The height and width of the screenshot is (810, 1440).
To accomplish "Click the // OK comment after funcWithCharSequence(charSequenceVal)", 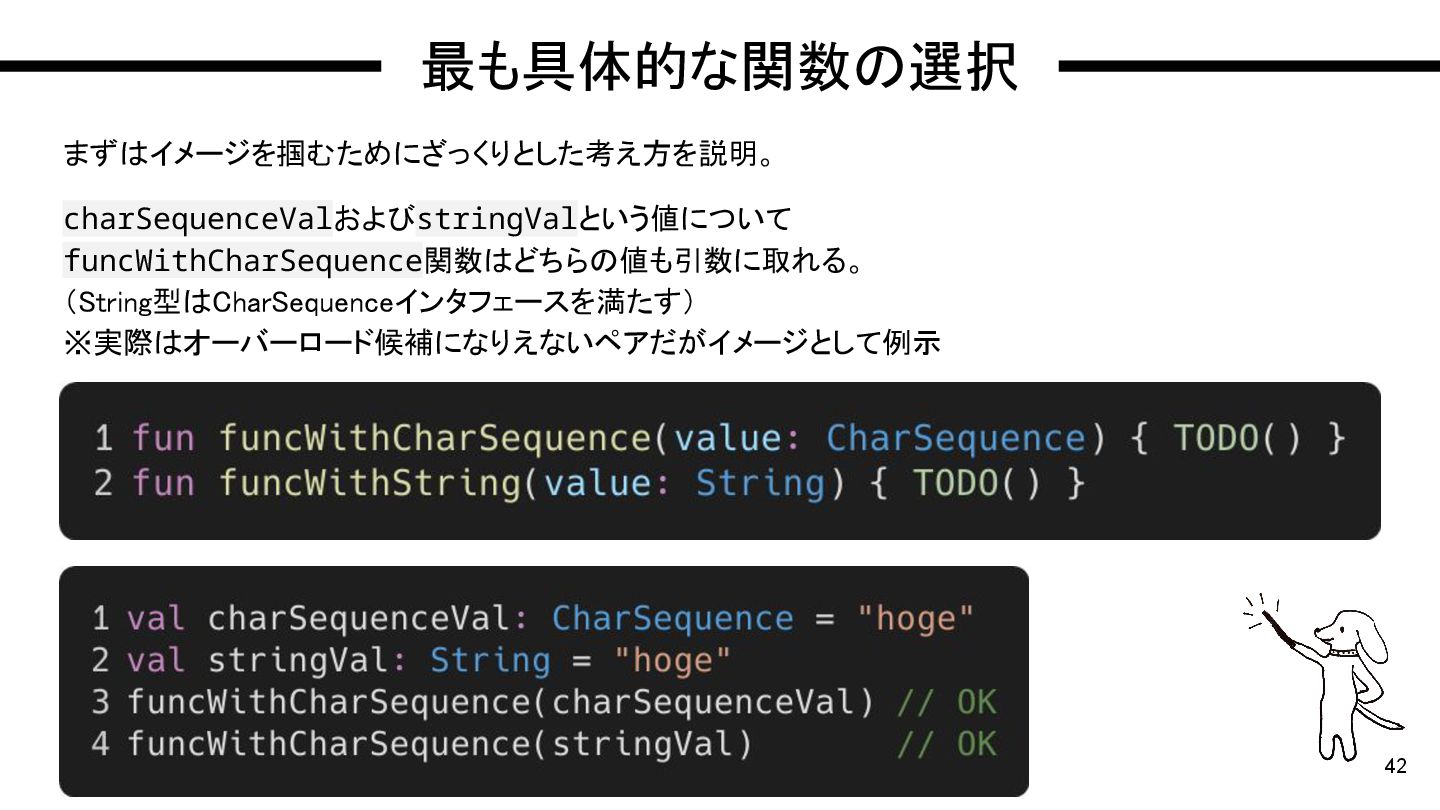I will tap(946, 703).
